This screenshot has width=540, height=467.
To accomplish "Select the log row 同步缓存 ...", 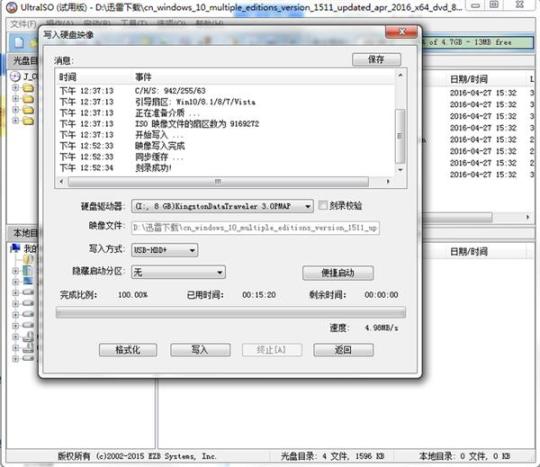I will tap(226, 157).
